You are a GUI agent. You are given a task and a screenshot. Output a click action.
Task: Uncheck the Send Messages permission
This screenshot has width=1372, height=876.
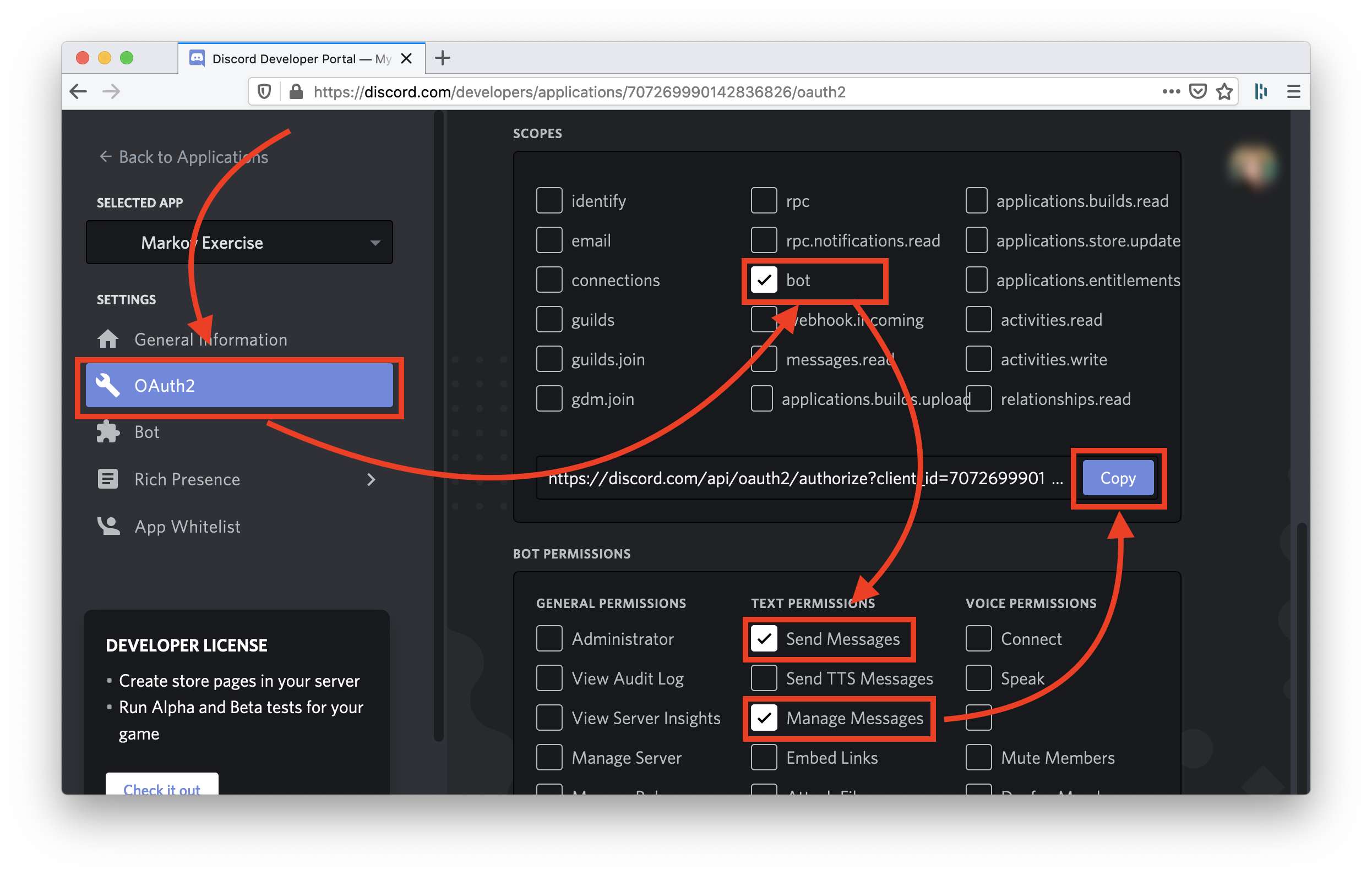pos(764,638)
